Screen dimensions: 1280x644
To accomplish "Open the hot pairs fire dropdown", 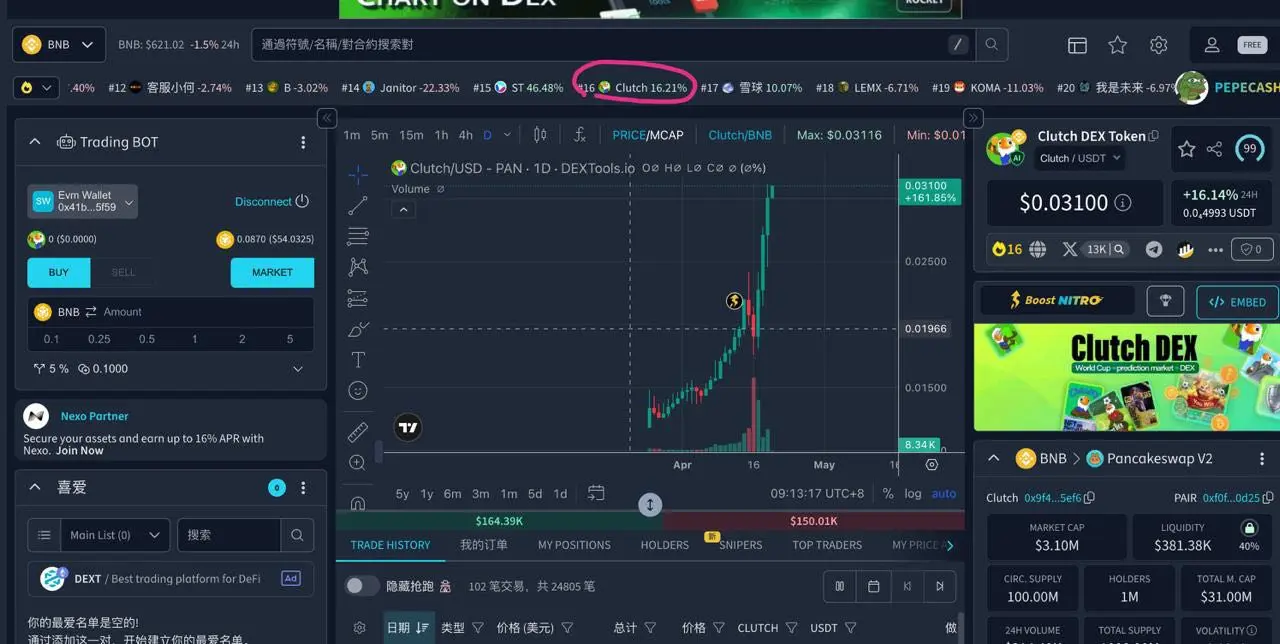I will (x=35, y=88).
